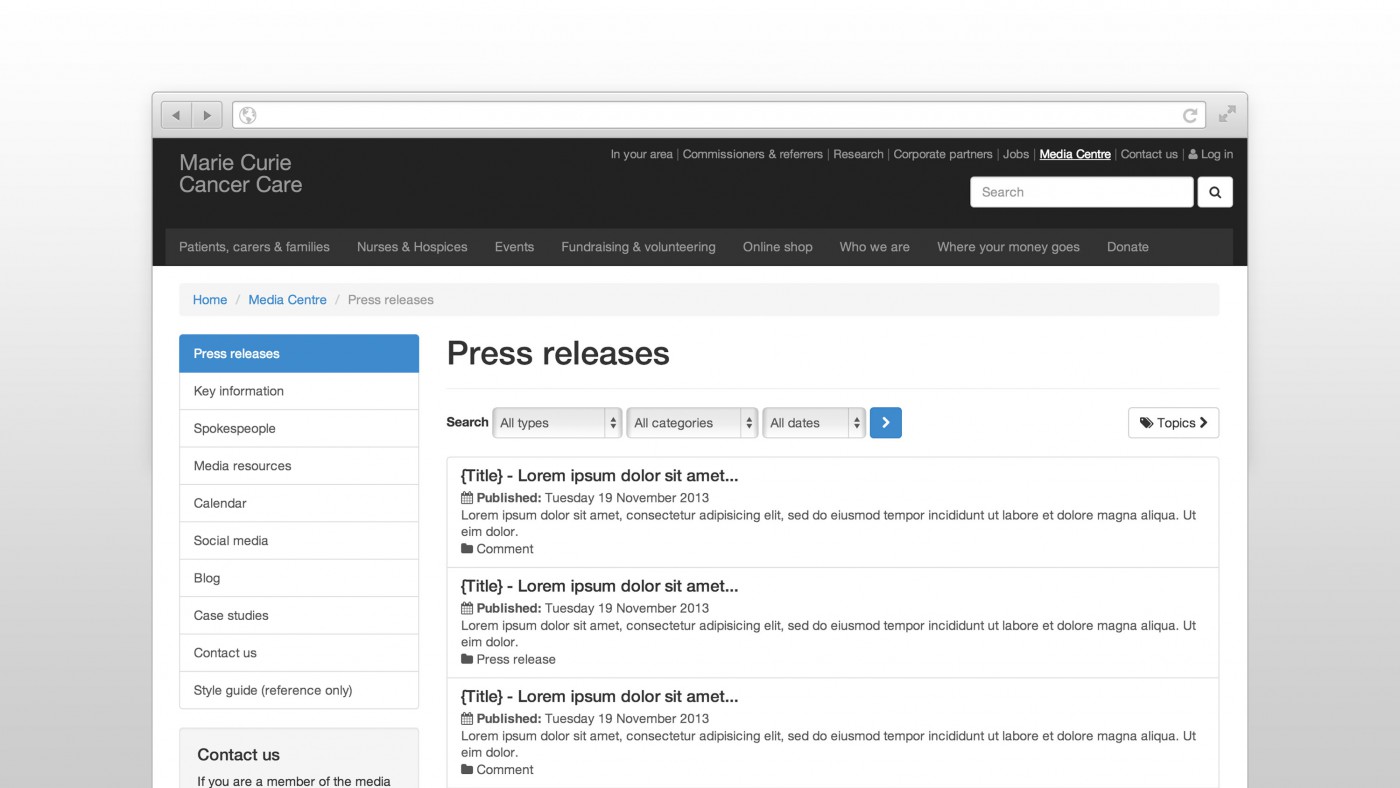Click the In your area link
Viewport: 1400px width, 788px height.
coord(641,154)
